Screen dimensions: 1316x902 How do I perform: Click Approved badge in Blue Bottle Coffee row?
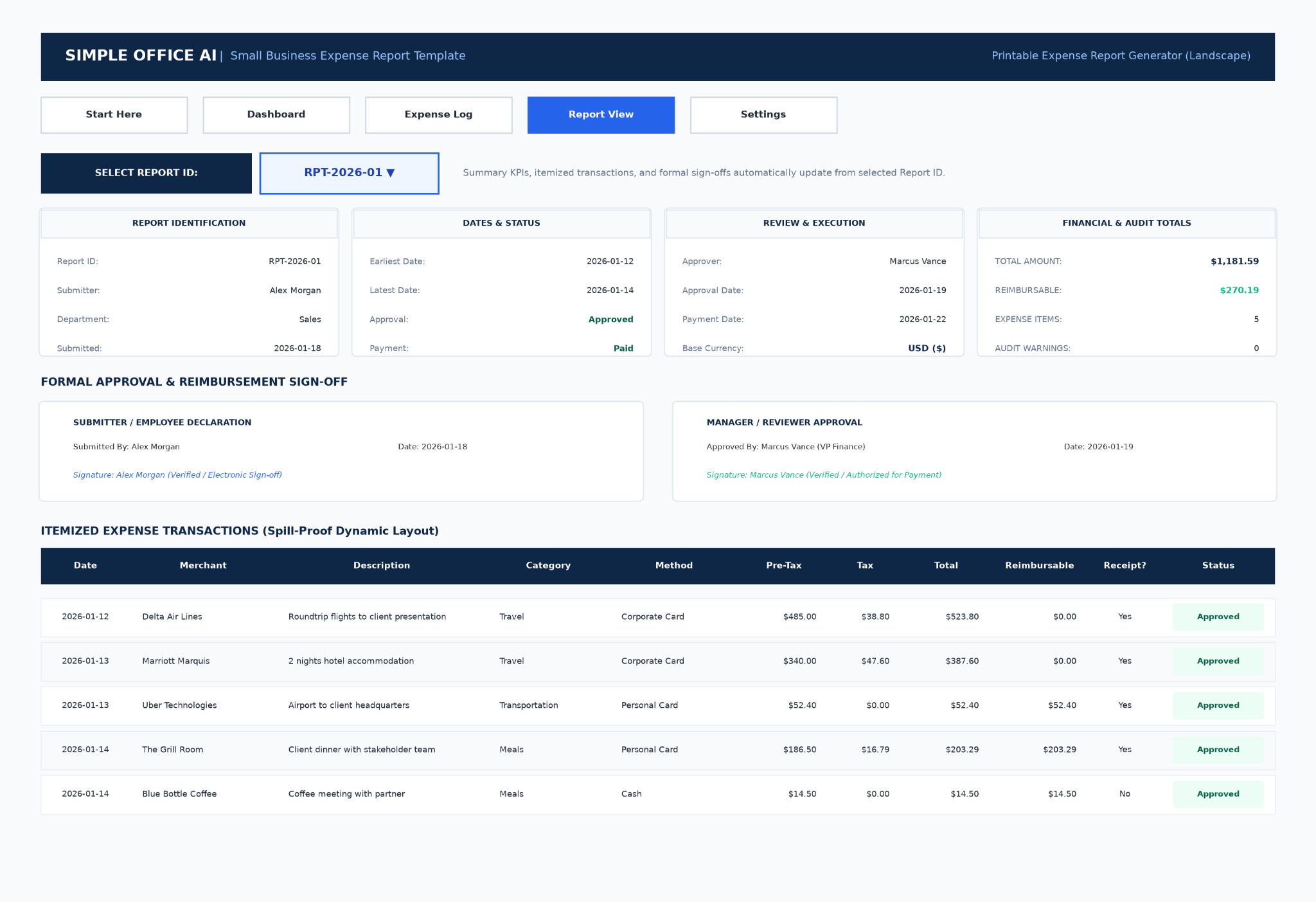click(1218, 794)
